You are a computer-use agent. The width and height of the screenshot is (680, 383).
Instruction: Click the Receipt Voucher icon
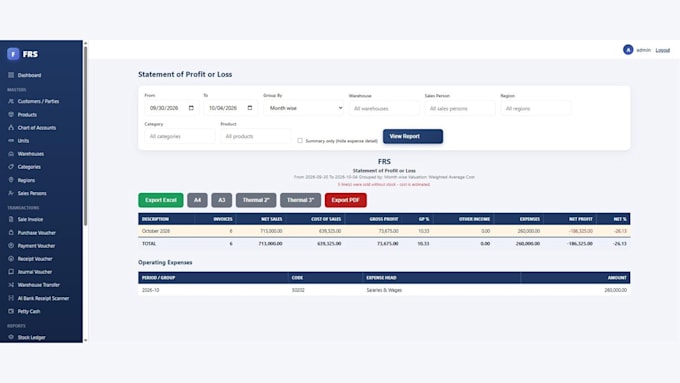point(11,259)
